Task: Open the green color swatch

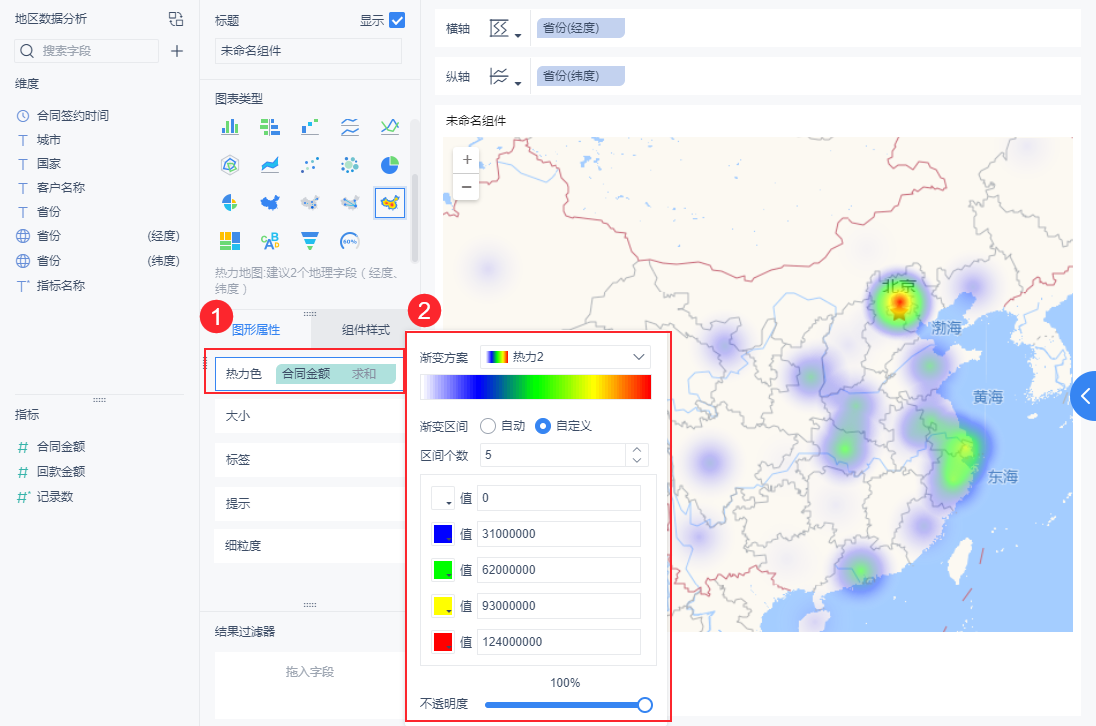Action: coord(443,570)
